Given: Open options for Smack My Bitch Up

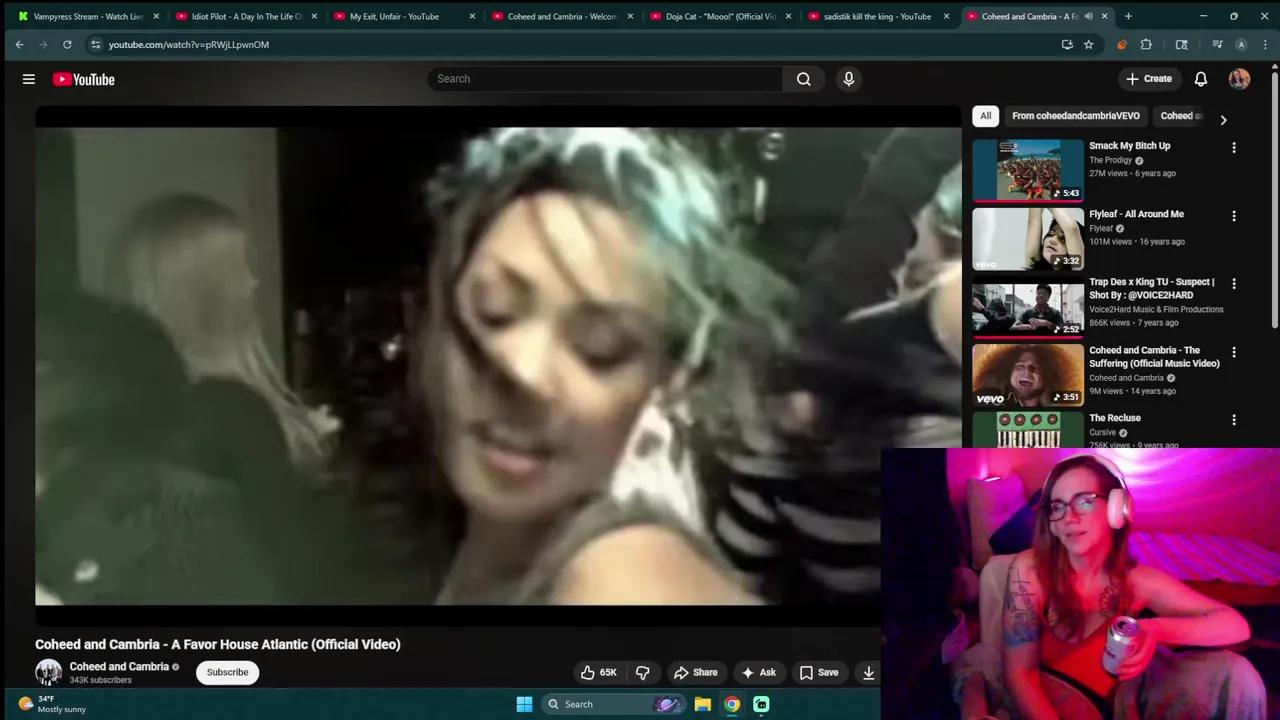Looking at the screenshot, I should [1234, 148].
